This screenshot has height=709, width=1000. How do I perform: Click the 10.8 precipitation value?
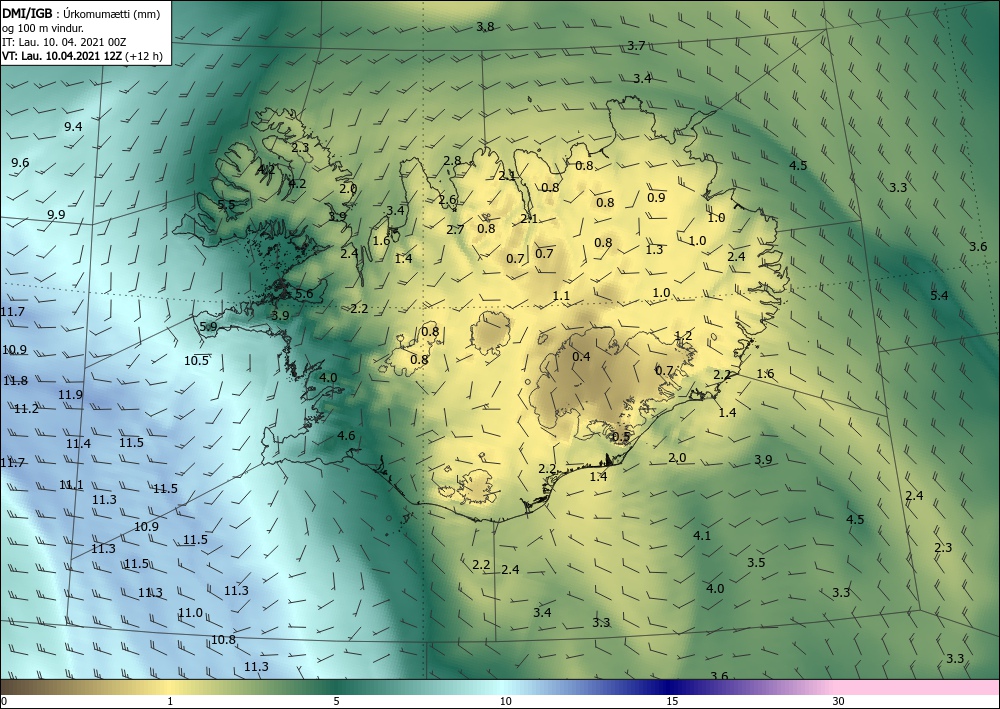[223, 640]
